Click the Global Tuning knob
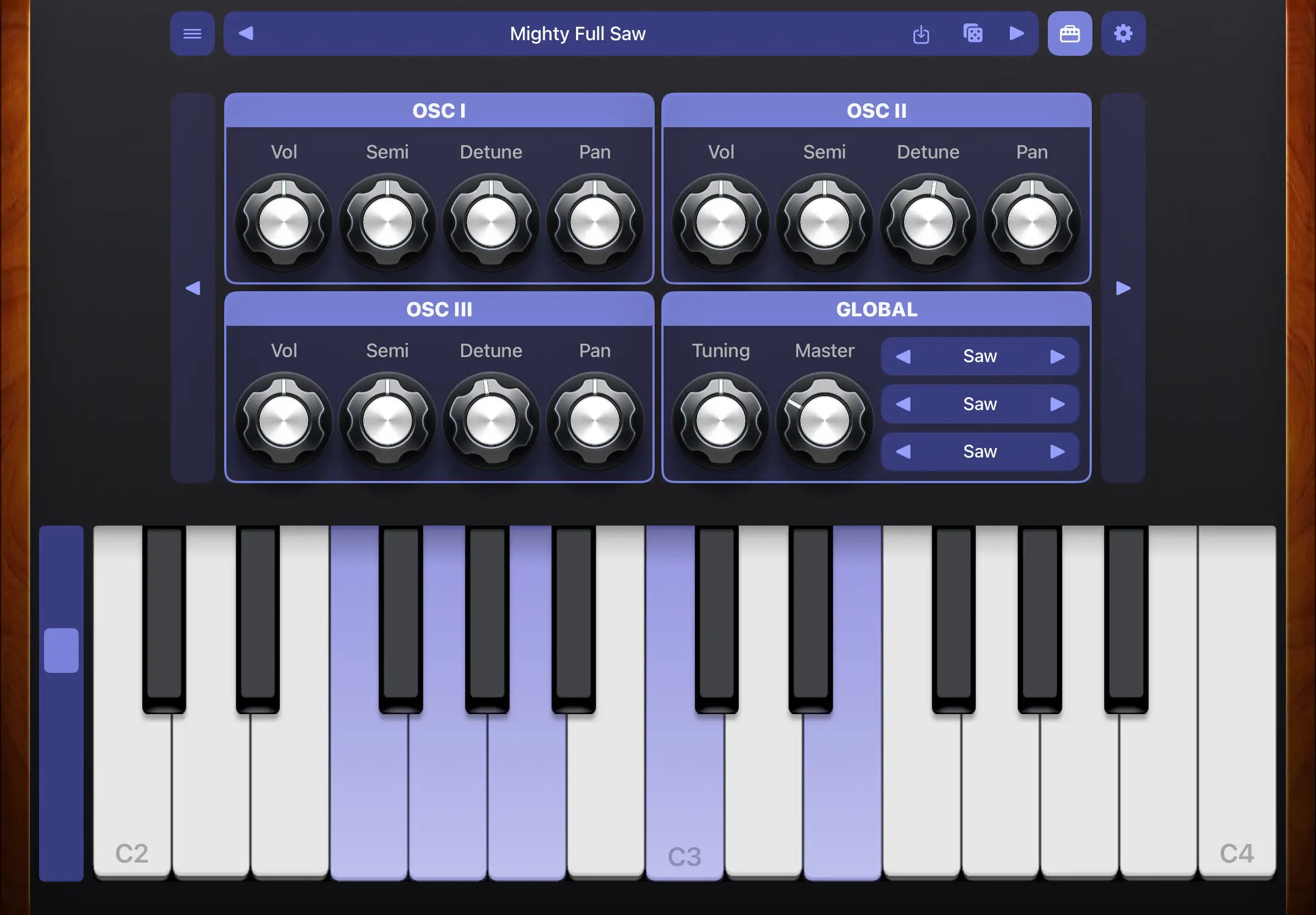1316x915 pixels. (721, 421)
